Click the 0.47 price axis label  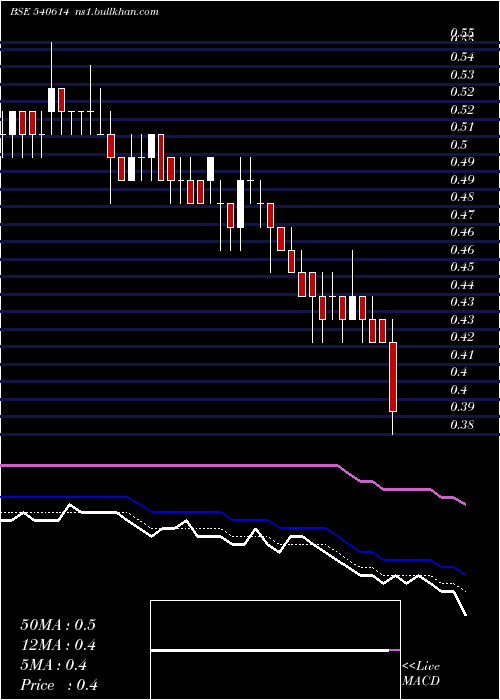[462, 215]
